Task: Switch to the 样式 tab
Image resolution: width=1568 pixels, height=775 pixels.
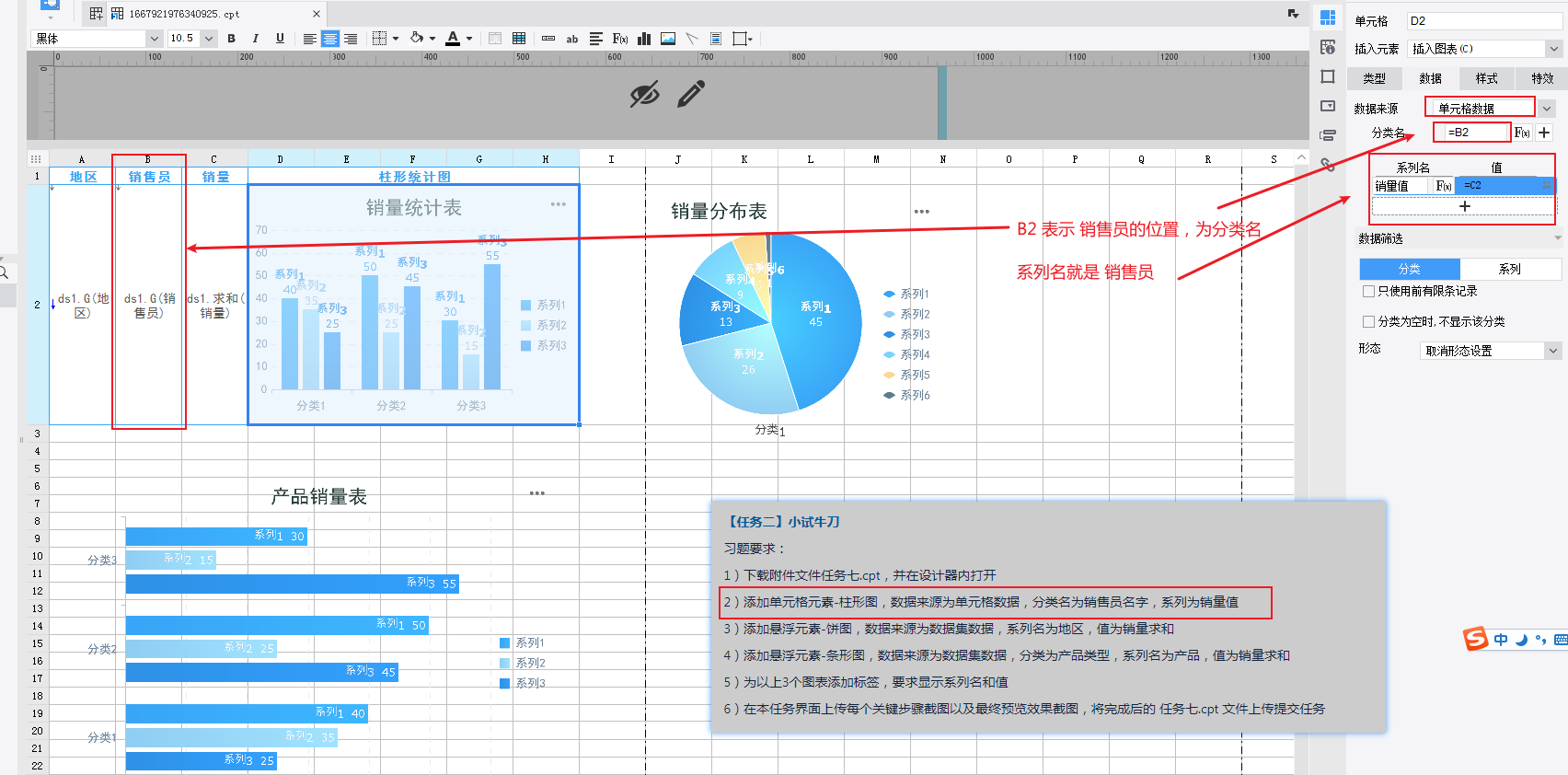Action: tap(1486, 79)
